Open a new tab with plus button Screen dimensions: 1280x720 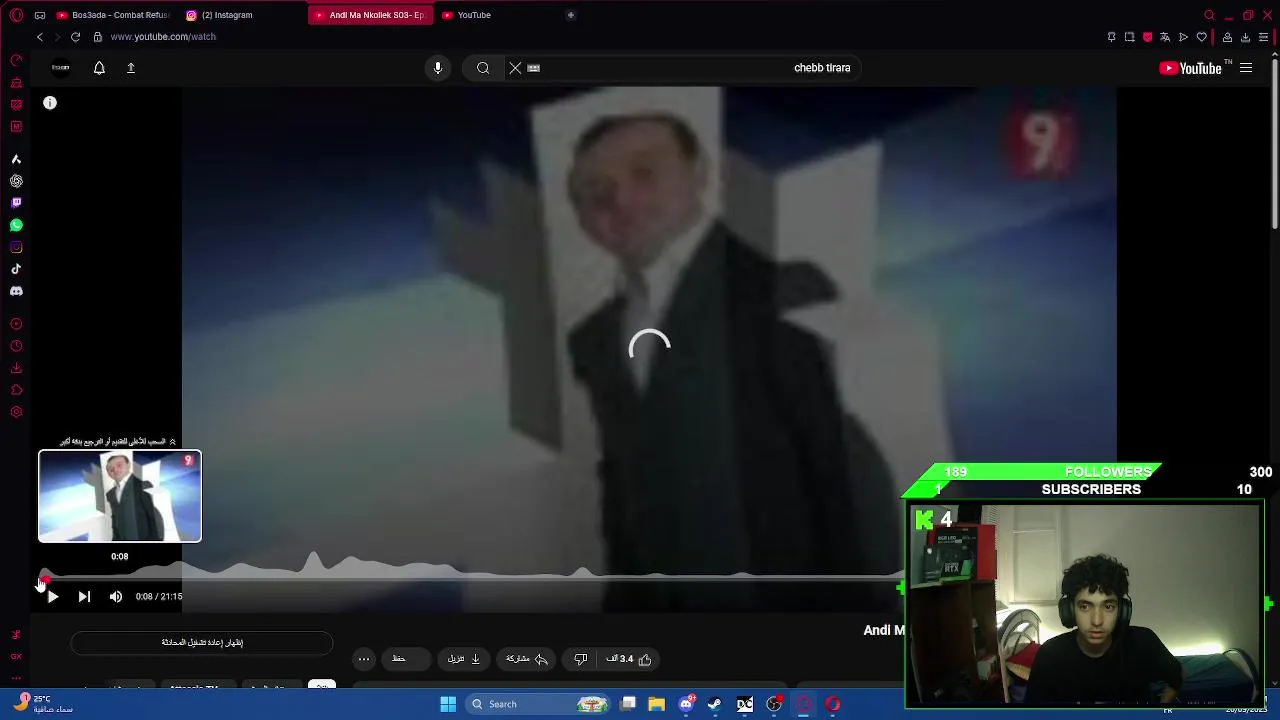pyautogui.click(x=571, y=15)
